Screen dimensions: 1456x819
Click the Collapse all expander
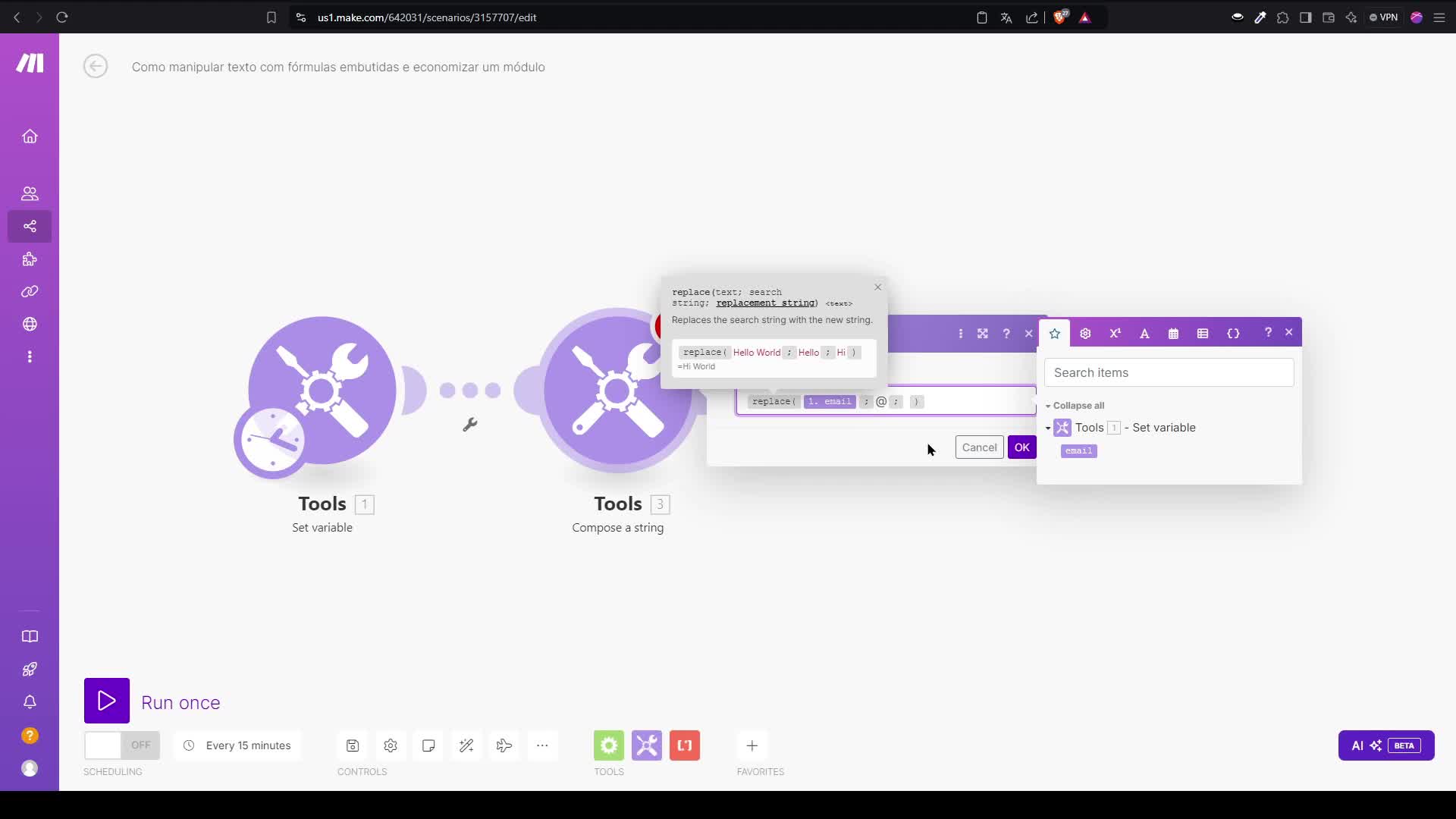[x=1075, y=406]
